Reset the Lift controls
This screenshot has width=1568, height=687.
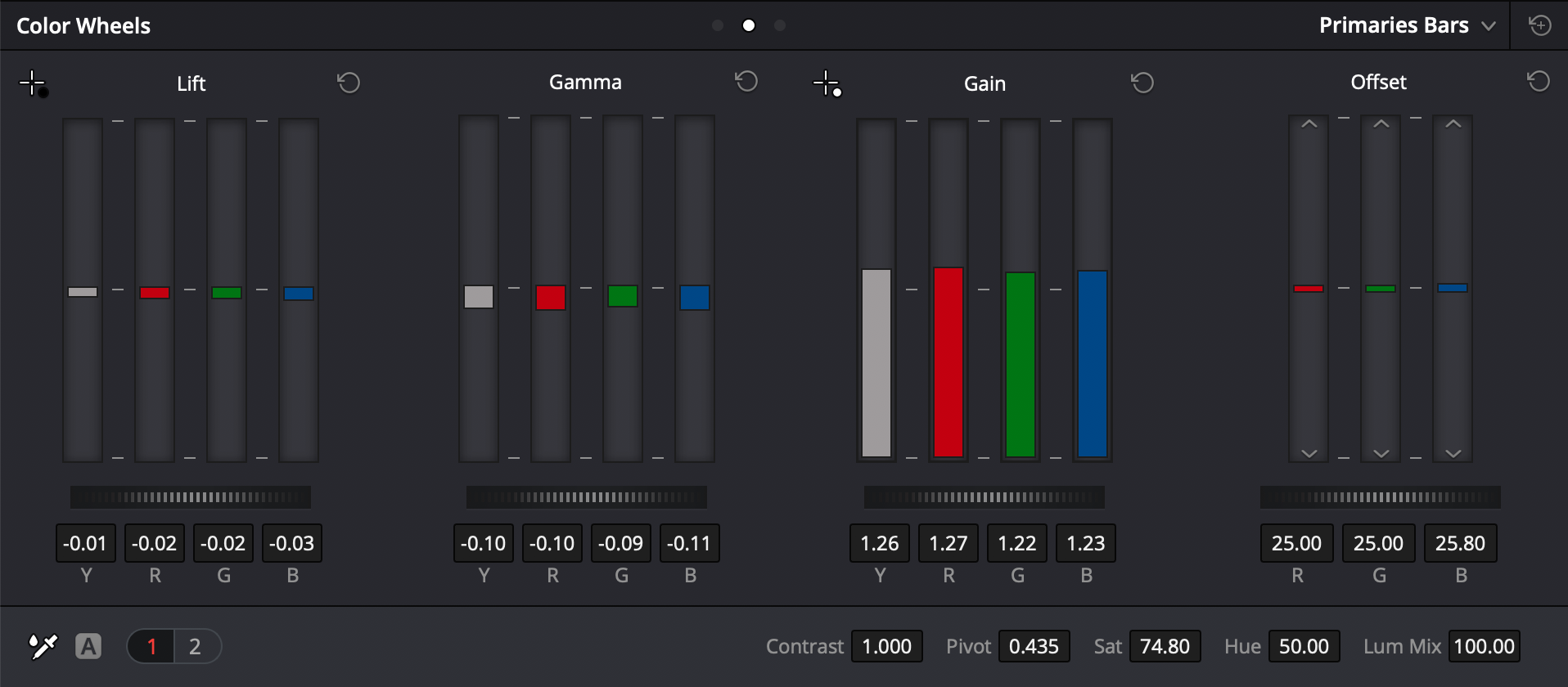click(349, 83)
